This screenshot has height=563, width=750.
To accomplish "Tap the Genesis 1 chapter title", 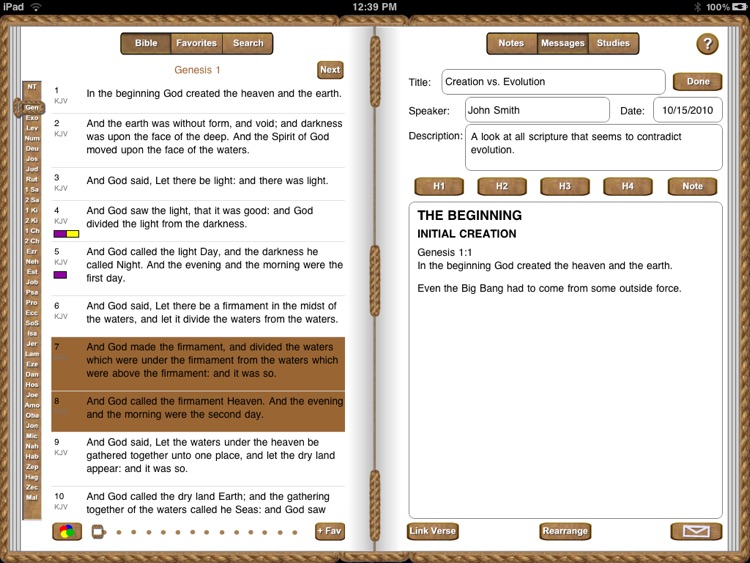I will (x=197, y=70).
